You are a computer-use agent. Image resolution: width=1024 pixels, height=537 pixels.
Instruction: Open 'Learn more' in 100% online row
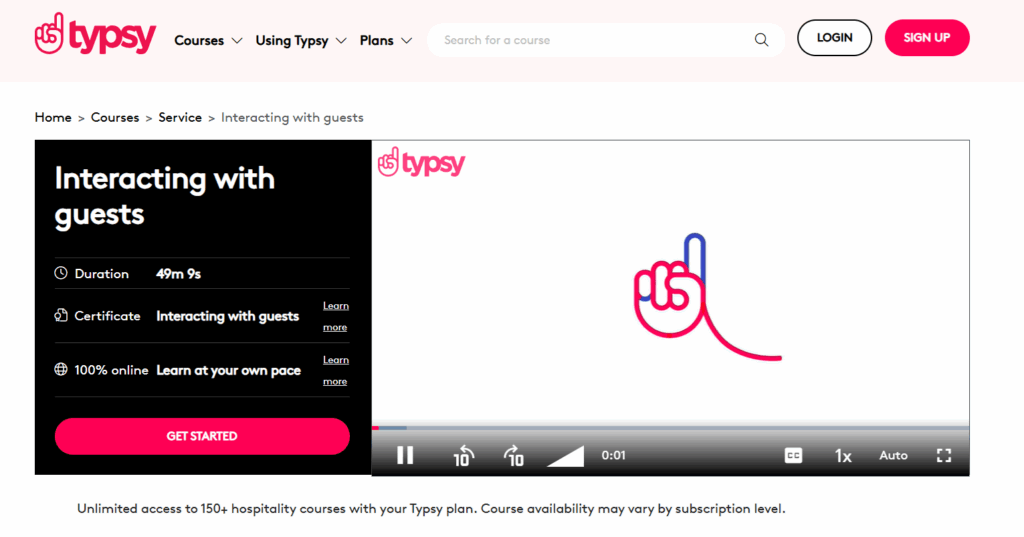tap(336, 370)
